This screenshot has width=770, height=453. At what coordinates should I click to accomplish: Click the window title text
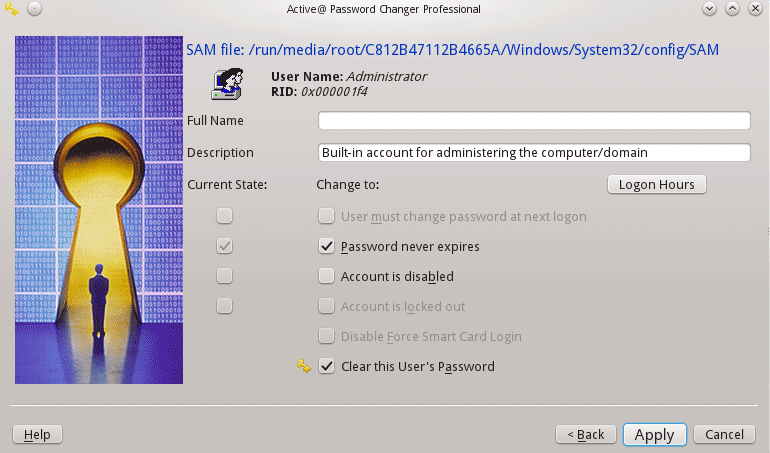point(384,9)
